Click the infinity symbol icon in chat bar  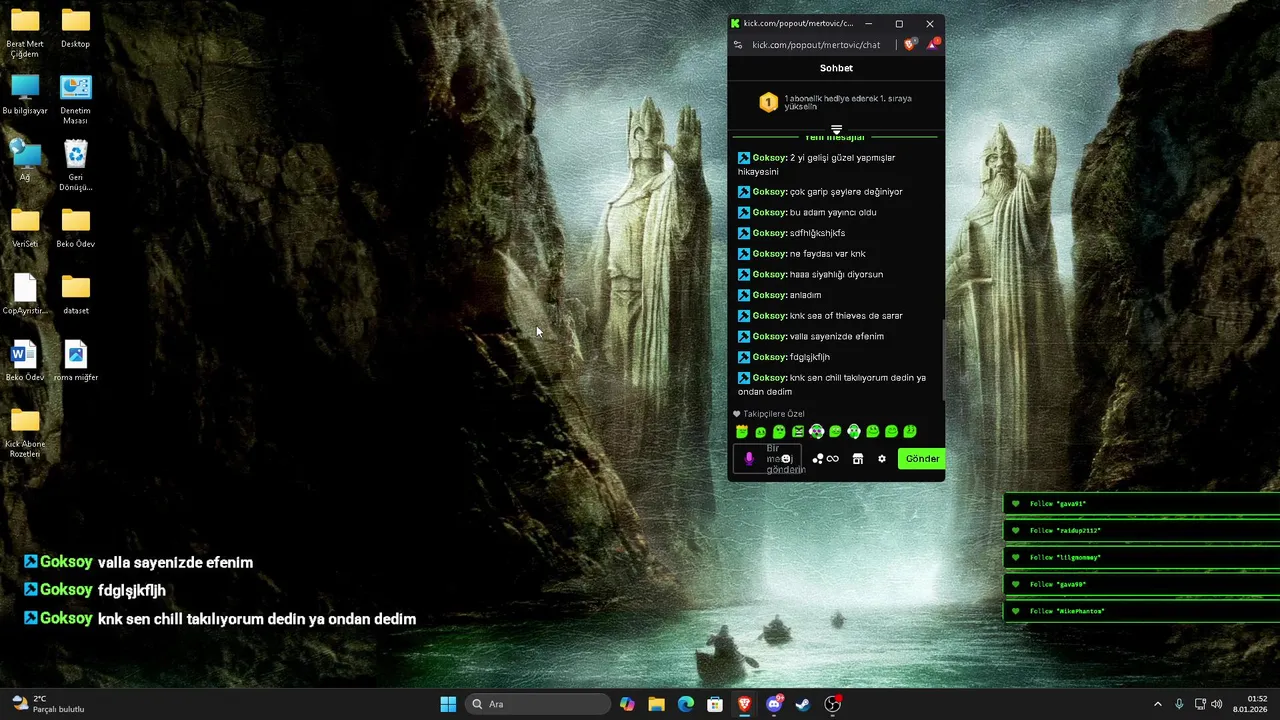833,459
